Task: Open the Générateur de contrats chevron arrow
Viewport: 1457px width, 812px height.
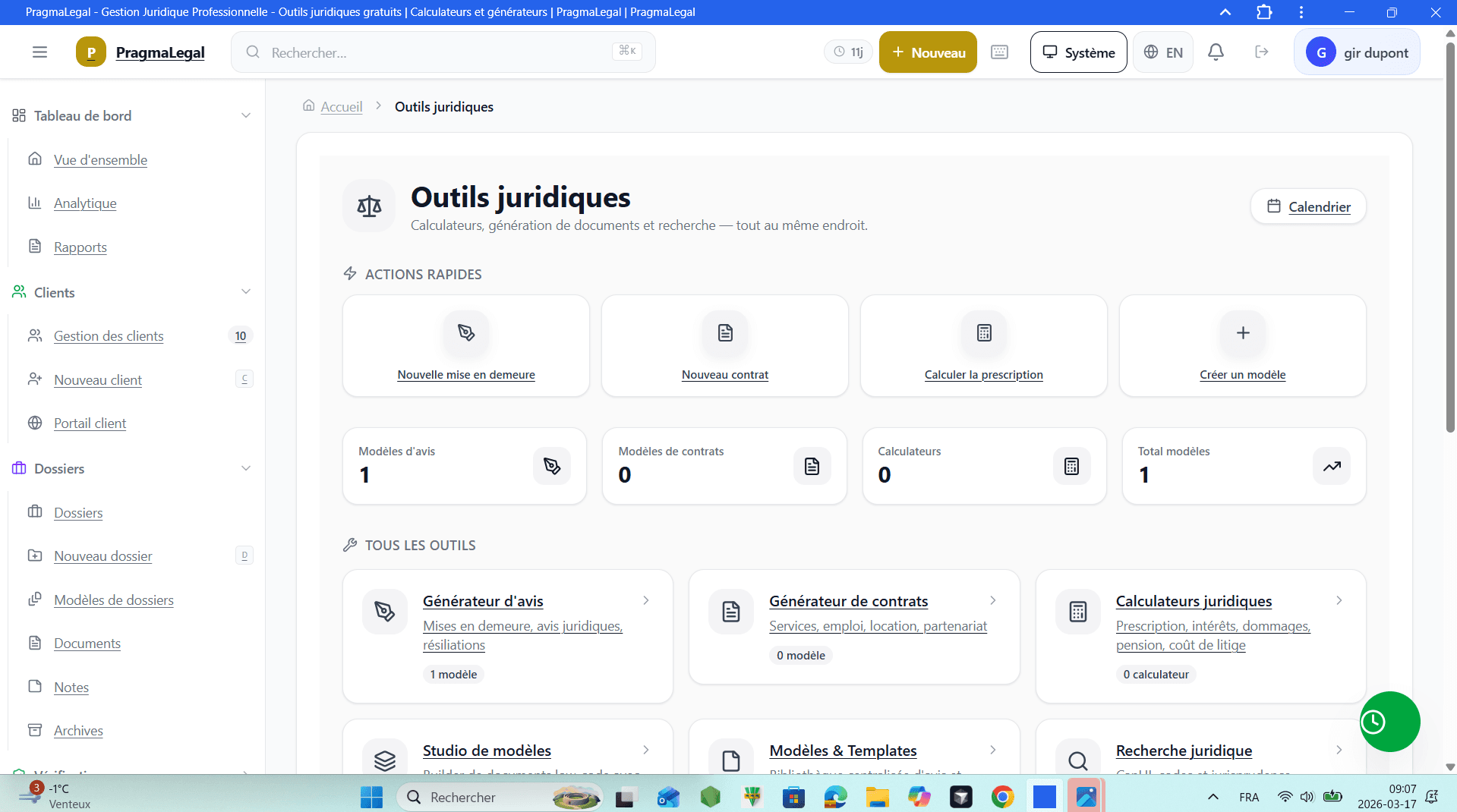Action: [x=993, y=600]
